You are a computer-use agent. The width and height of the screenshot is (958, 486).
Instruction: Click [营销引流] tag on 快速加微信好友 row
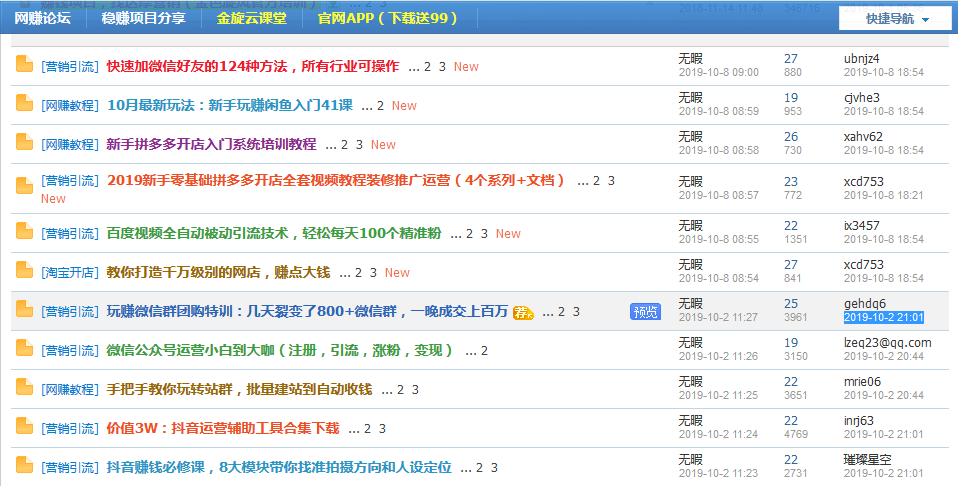70,67
